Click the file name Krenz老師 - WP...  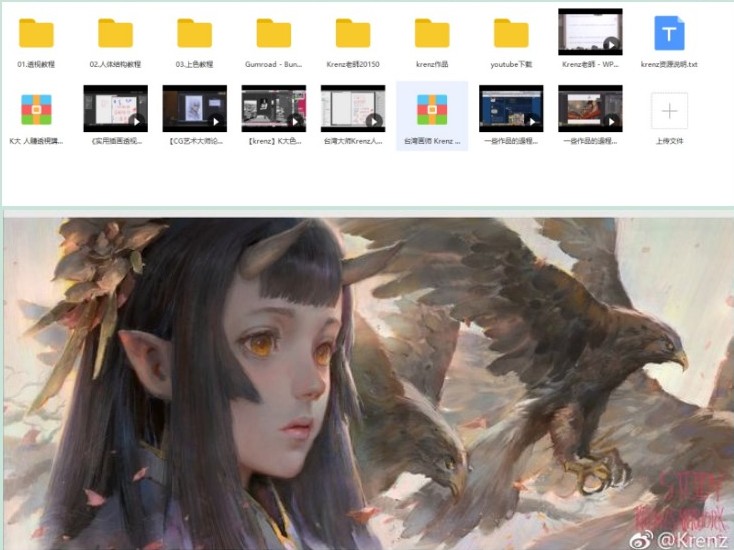pyautogui.click(x=590, y=65)
